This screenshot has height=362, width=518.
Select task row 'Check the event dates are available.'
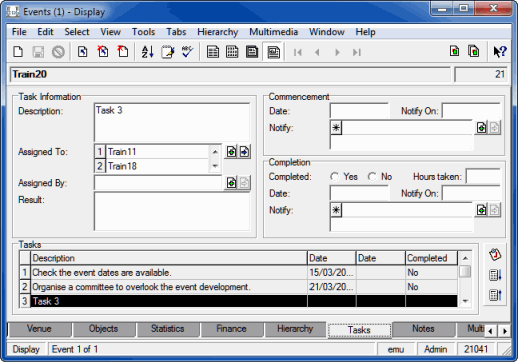[239, 273]
